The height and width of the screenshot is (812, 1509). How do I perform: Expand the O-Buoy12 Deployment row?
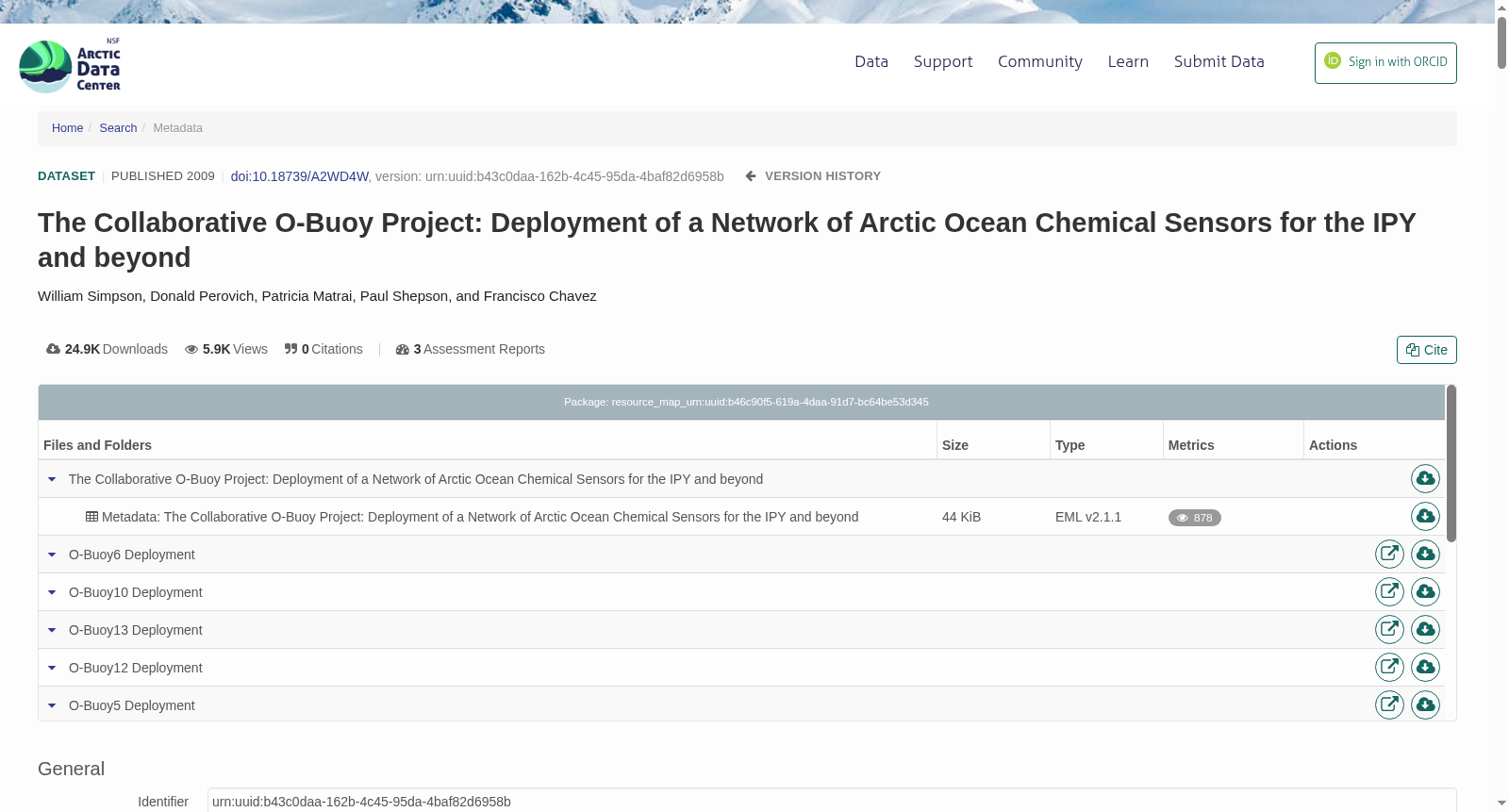pyautogui.click(x=52, y=668)
